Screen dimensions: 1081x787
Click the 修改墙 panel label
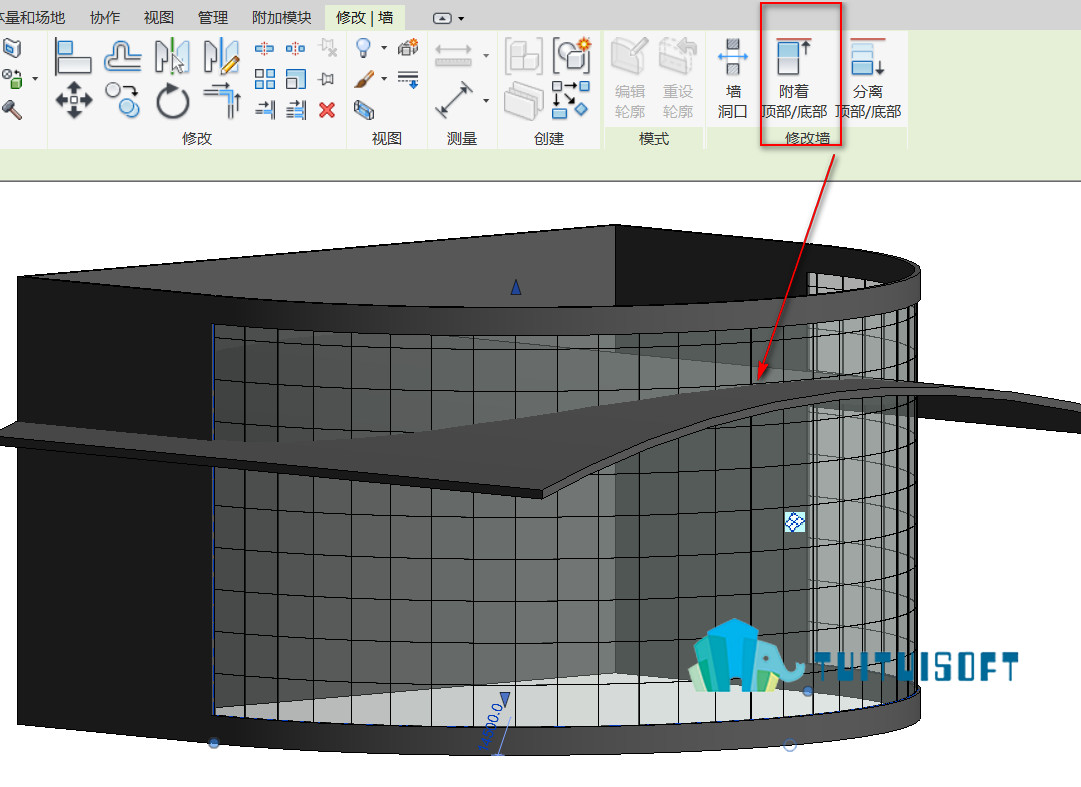click(807, 139)
